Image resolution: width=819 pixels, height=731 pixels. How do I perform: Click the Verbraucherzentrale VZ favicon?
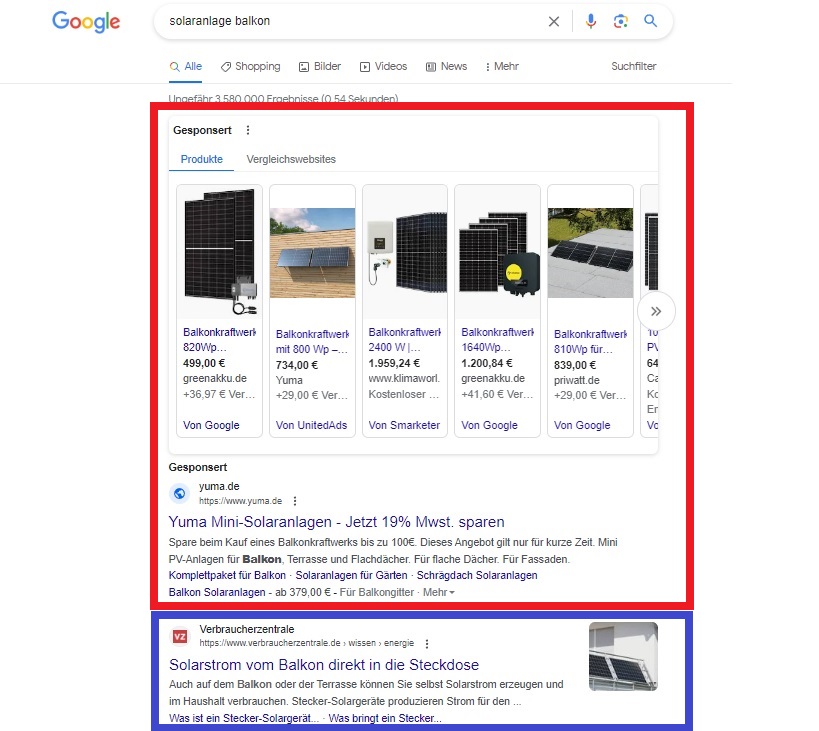coord(180,636)
